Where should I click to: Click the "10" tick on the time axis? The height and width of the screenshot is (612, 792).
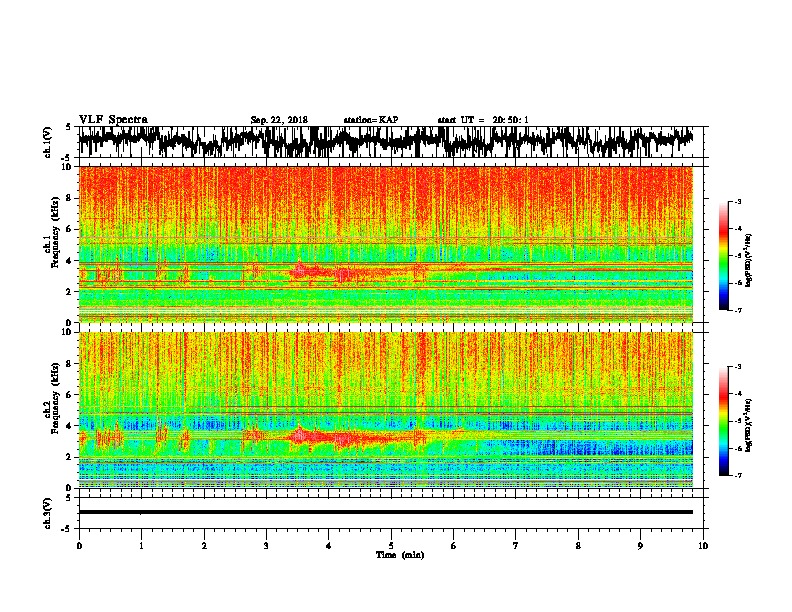(703, 546)
